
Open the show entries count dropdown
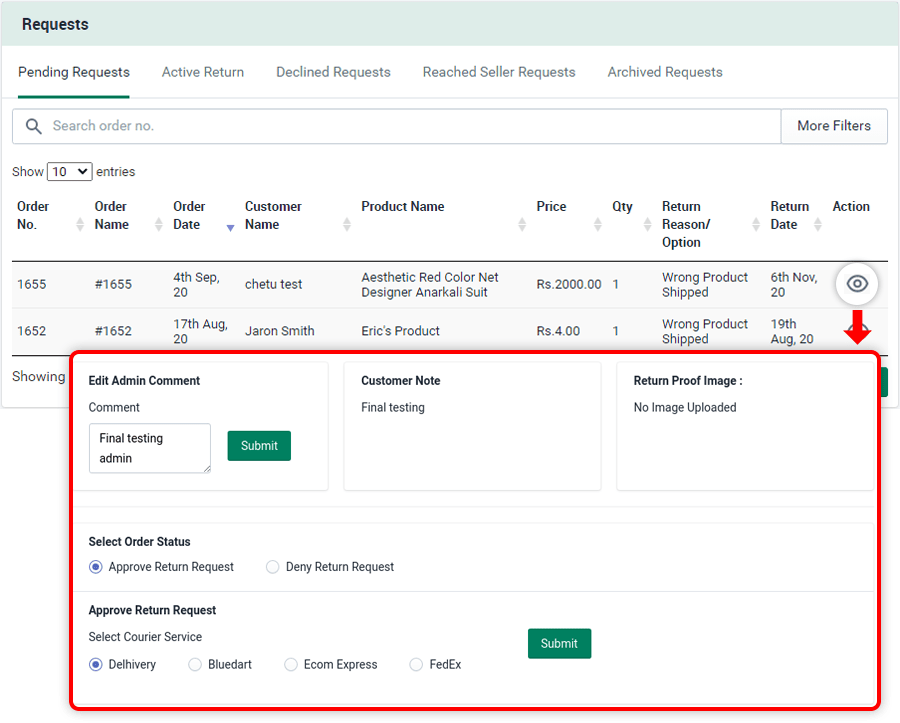[x=70, y=172]
